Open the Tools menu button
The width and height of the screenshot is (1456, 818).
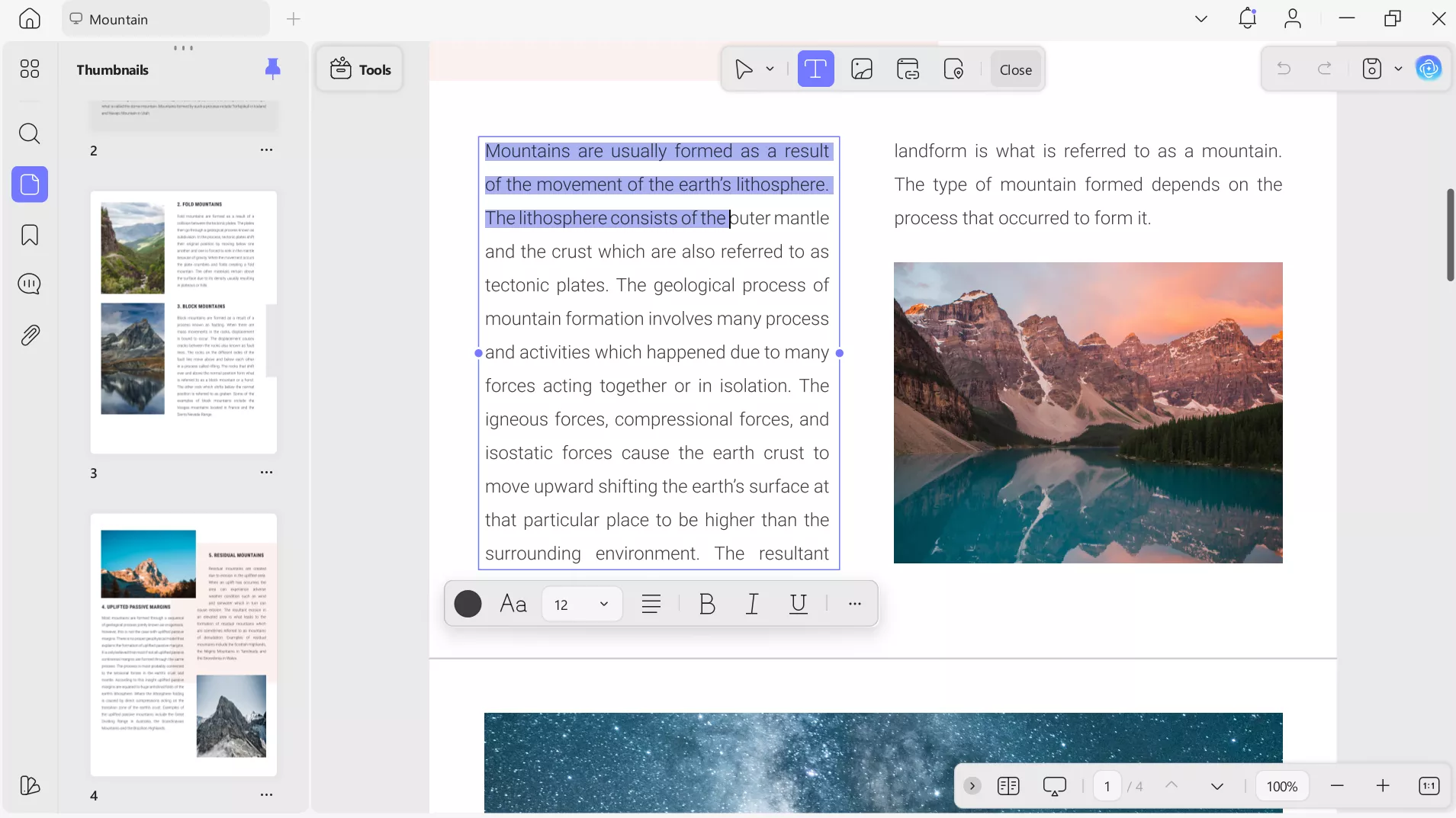click(360, 69)
